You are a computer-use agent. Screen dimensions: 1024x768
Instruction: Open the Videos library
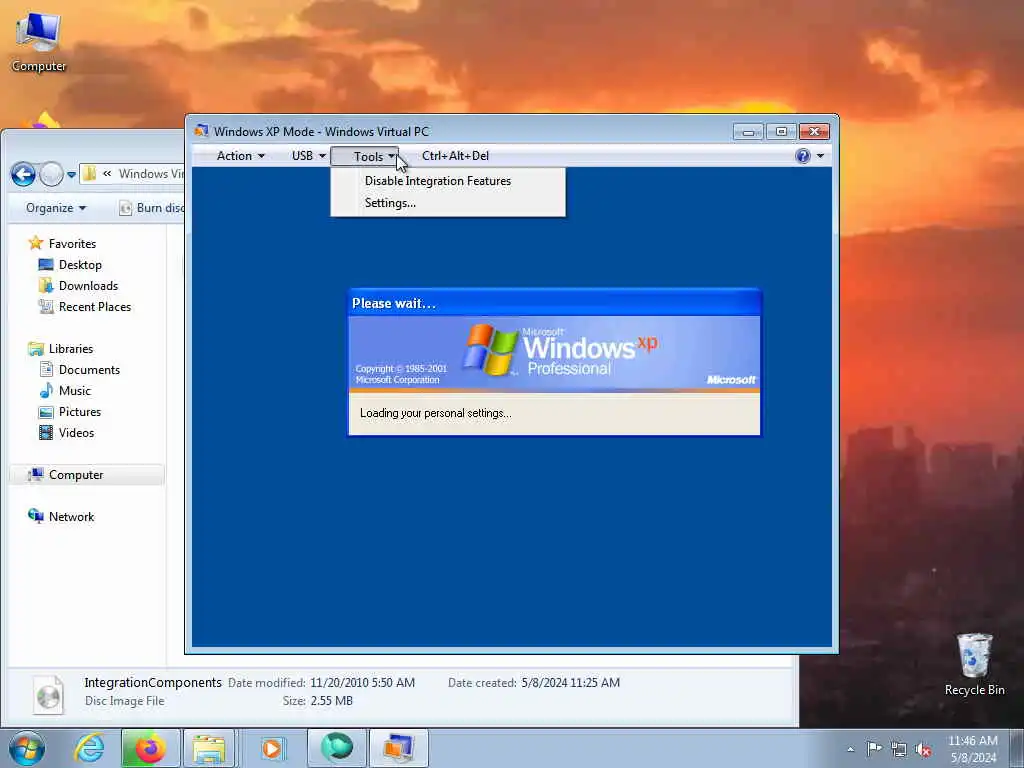coord(76,432)
